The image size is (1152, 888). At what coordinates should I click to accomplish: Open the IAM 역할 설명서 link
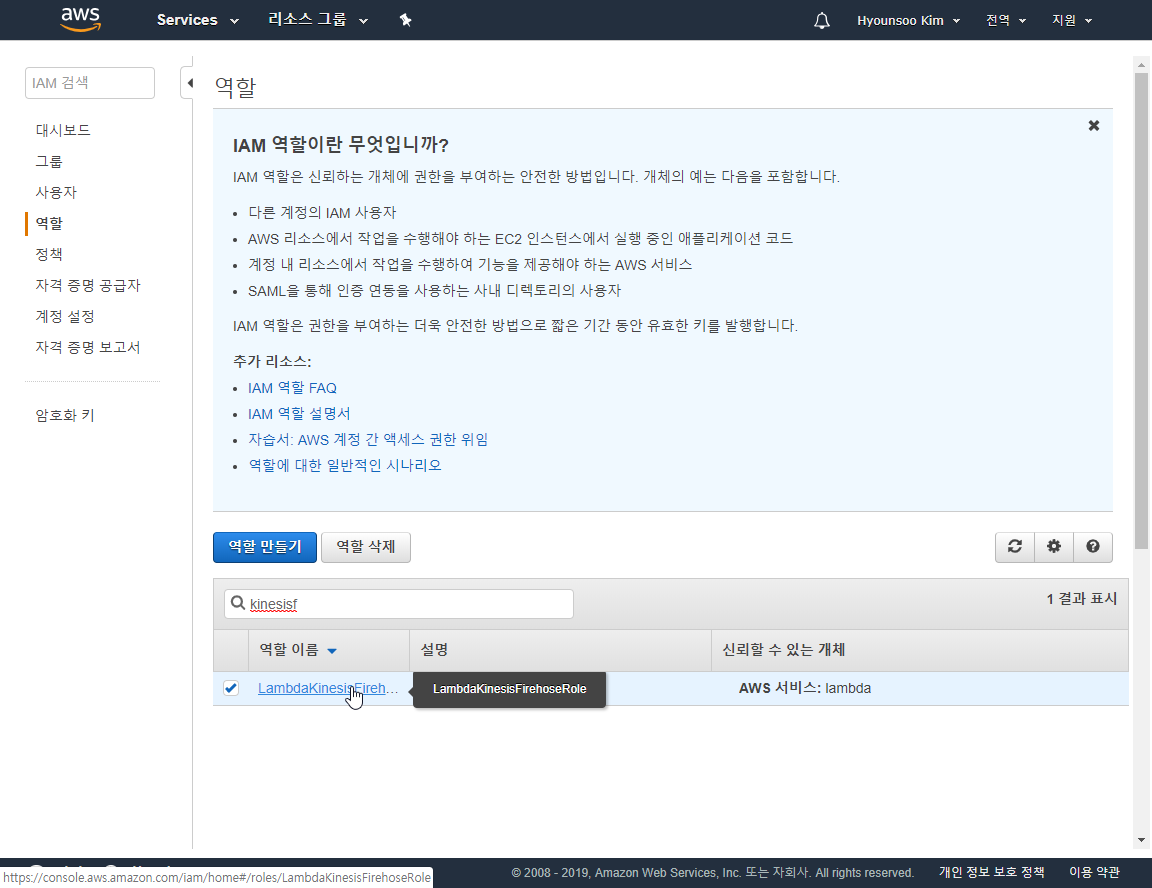299,414
